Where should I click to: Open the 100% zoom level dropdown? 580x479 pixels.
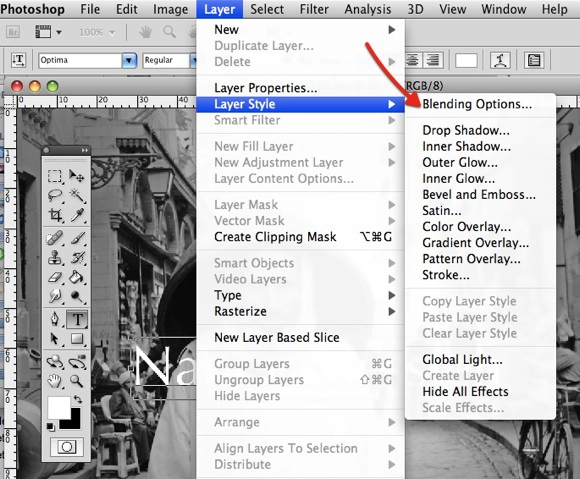112,33
